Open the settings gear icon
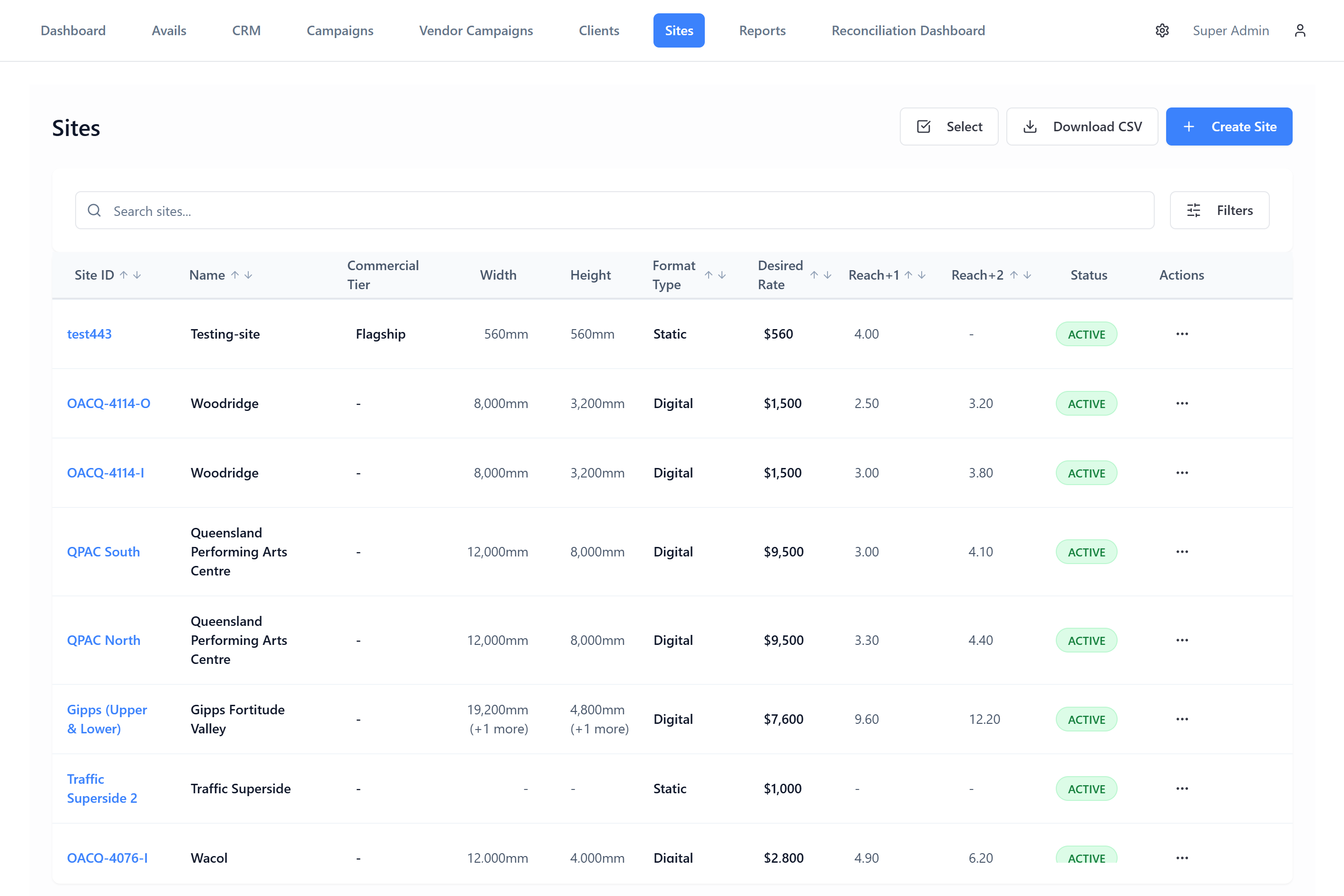This screenshot has height=896, width=1344. (x=1162, y=30)
